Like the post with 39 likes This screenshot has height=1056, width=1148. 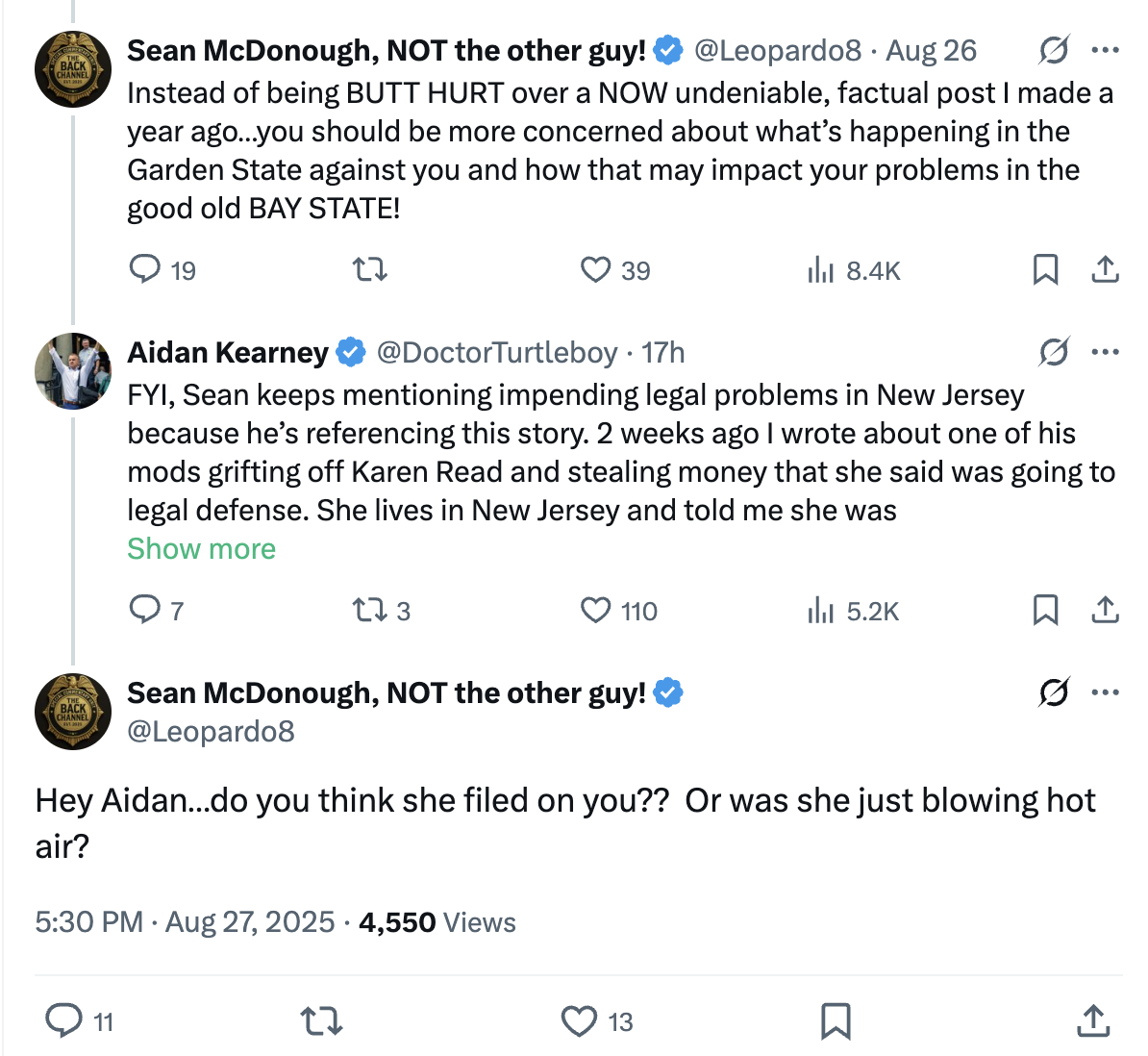click(596, 269)
